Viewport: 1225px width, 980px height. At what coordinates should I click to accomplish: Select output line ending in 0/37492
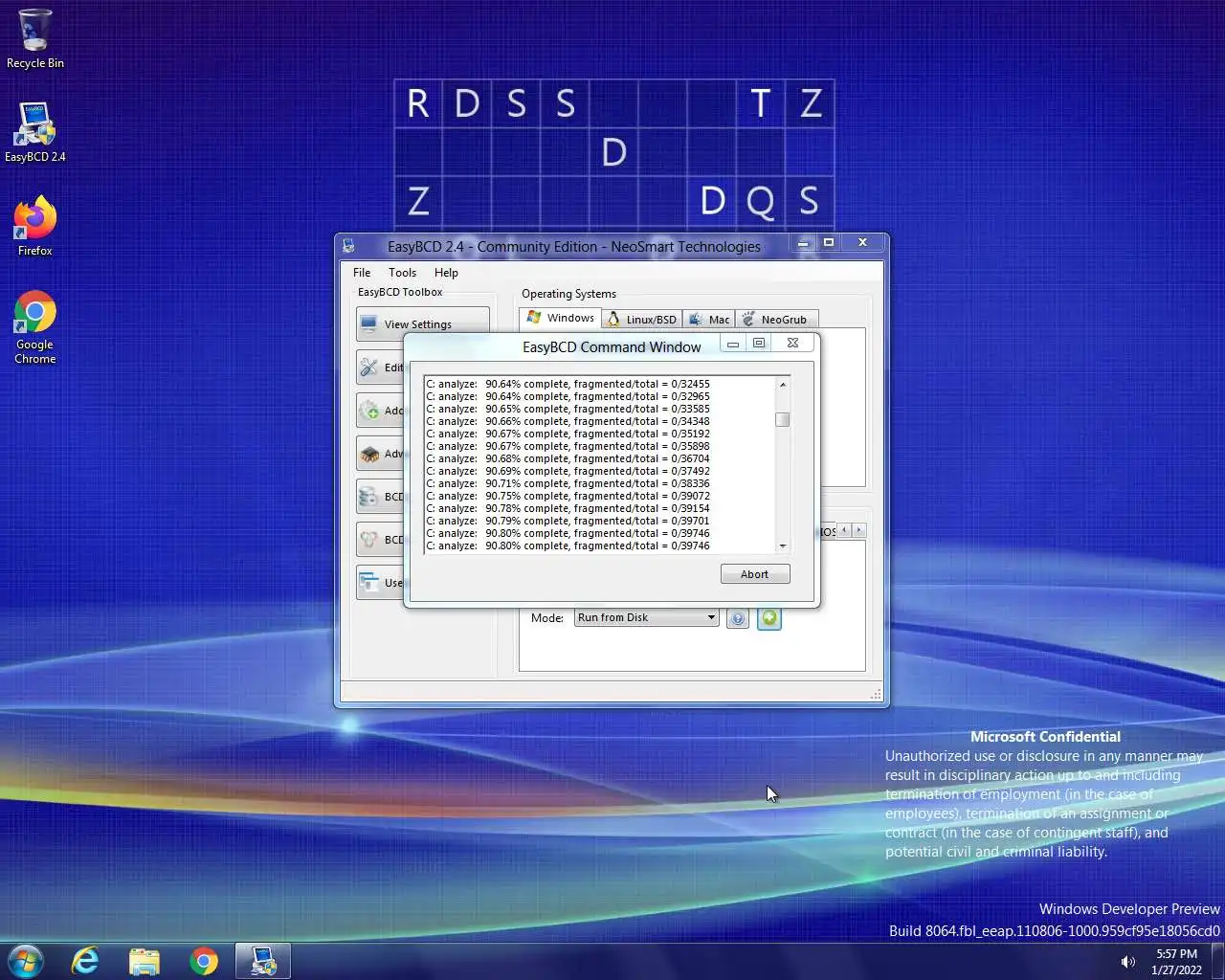point(568,471)
